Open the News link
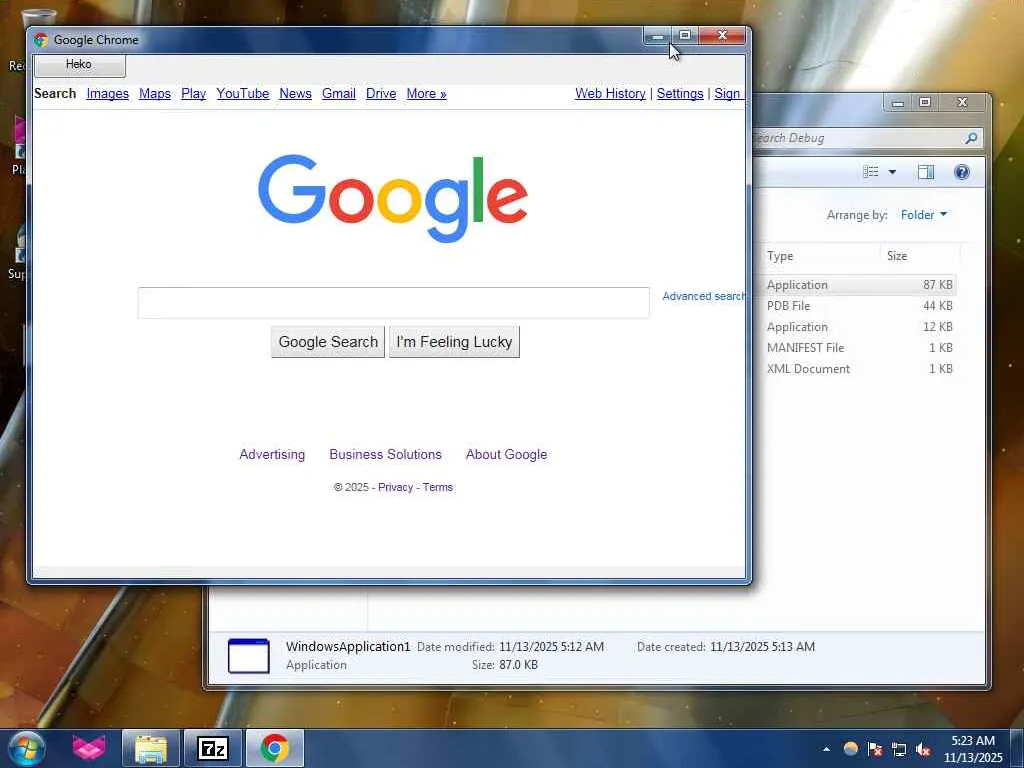Screen dimensions: 1024x768 295,93
